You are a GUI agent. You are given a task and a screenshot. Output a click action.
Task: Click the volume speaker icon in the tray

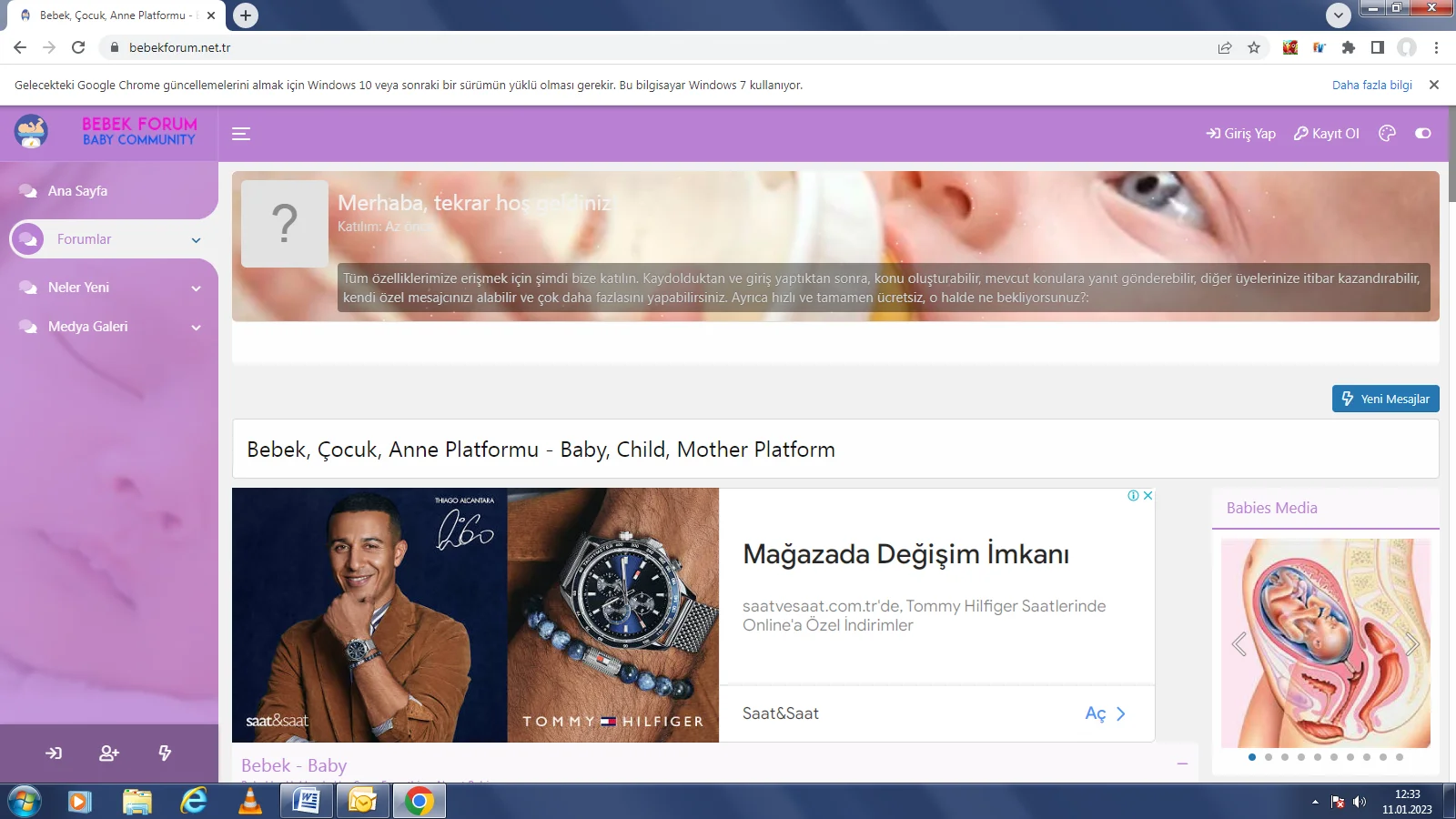[1360, 802]
